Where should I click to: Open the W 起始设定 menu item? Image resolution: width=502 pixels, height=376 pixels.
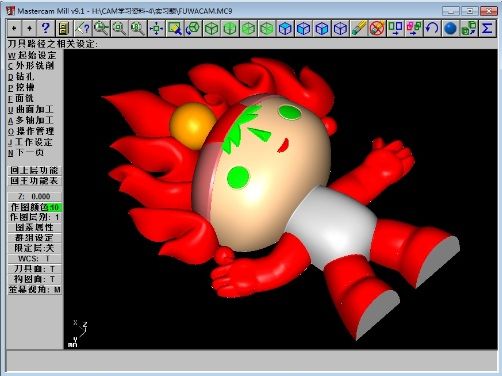click(x=32, y=55)
